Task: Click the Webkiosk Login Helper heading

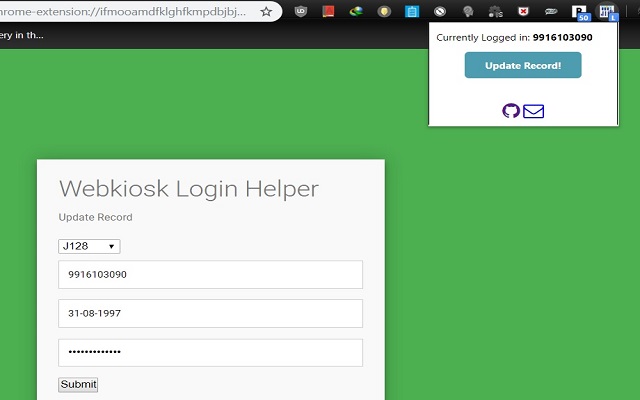Action: tap(189, 189)
